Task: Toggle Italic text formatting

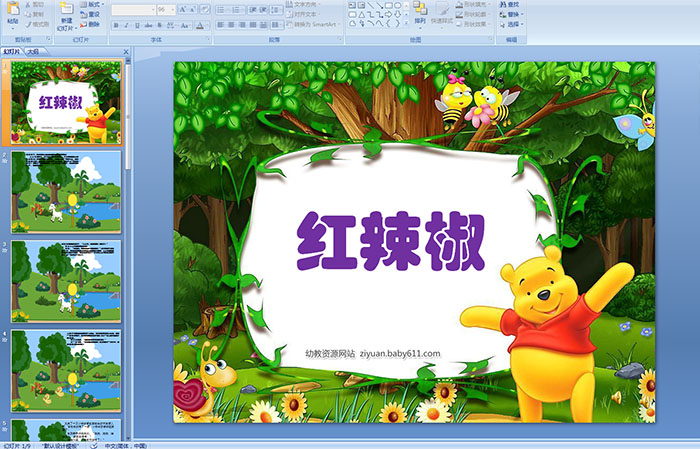Action: tap(124, 25)
